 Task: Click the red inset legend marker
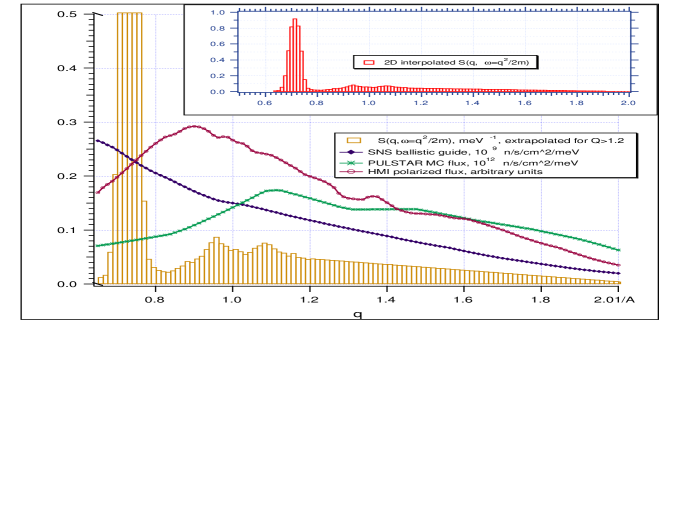(x=369, y=62)
